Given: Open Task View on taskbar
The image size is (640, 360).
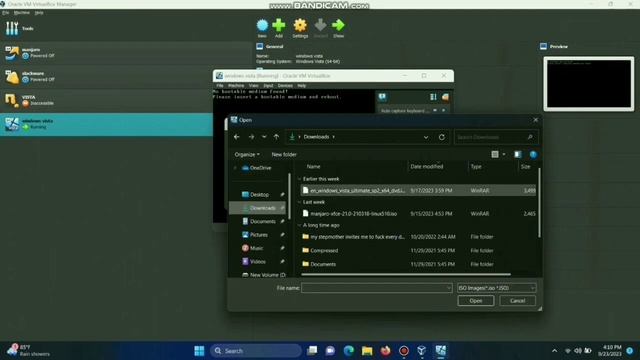Looking at the screenshot, I should click(312, 351).
